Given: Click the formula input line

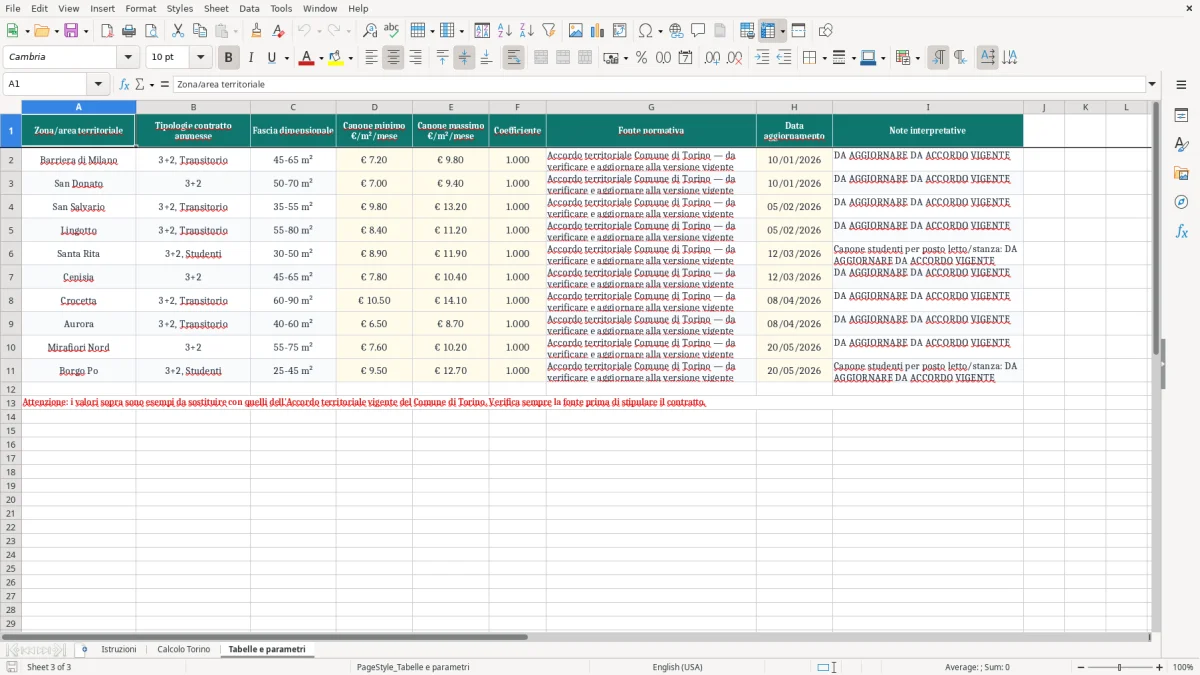Looking at the screenshot, I should [659, 85].
